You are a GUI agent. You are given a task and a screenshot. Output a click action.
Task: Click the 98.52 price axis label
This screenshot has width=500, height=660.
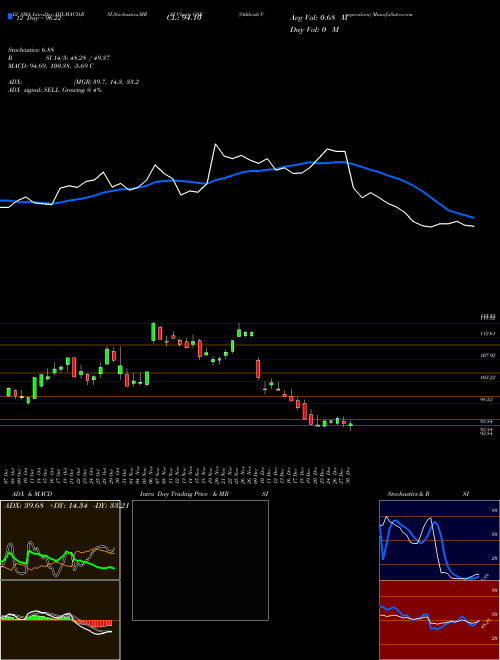click(x=487, y=399)
